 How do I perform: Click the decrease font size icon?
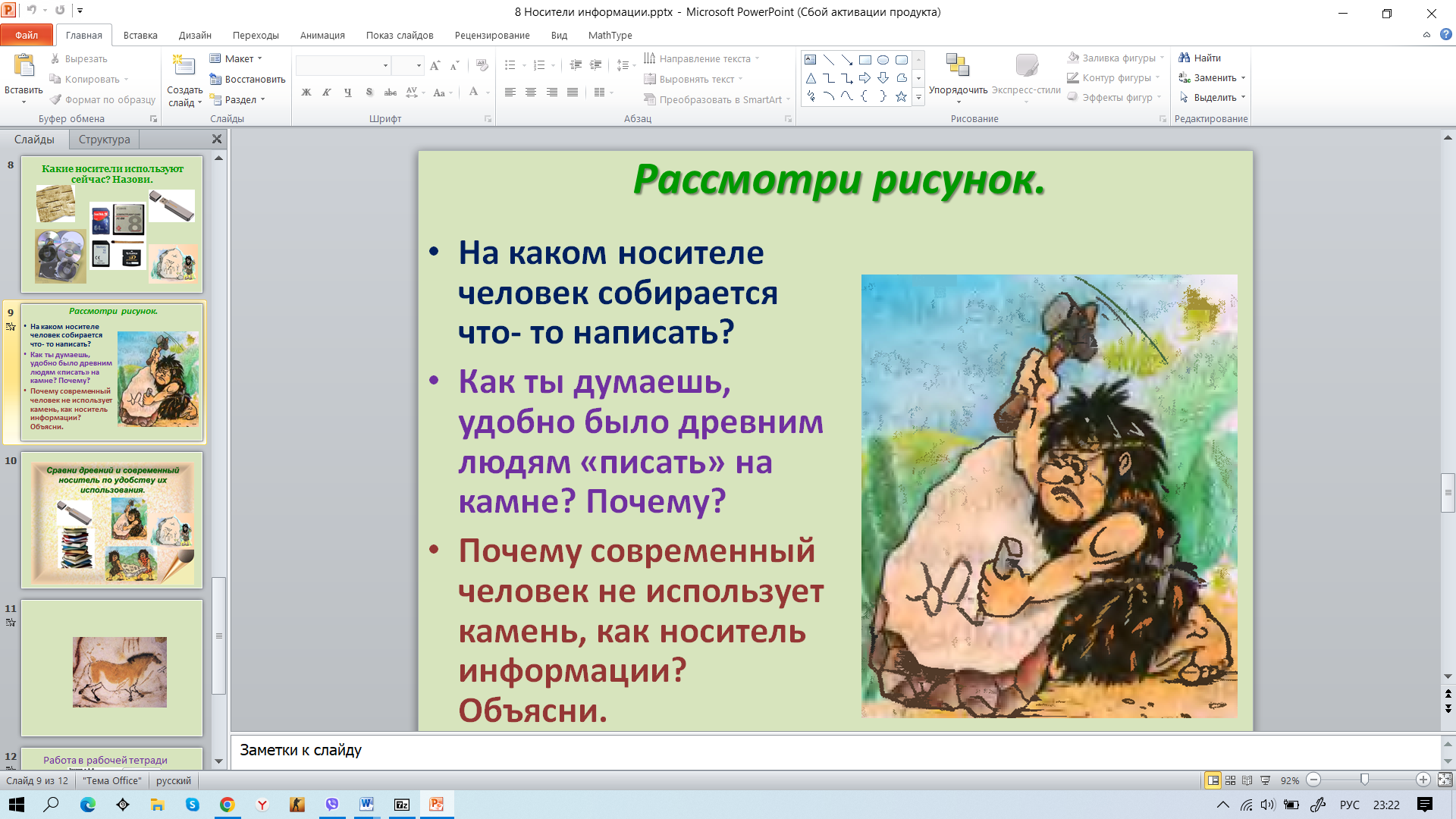454,66
